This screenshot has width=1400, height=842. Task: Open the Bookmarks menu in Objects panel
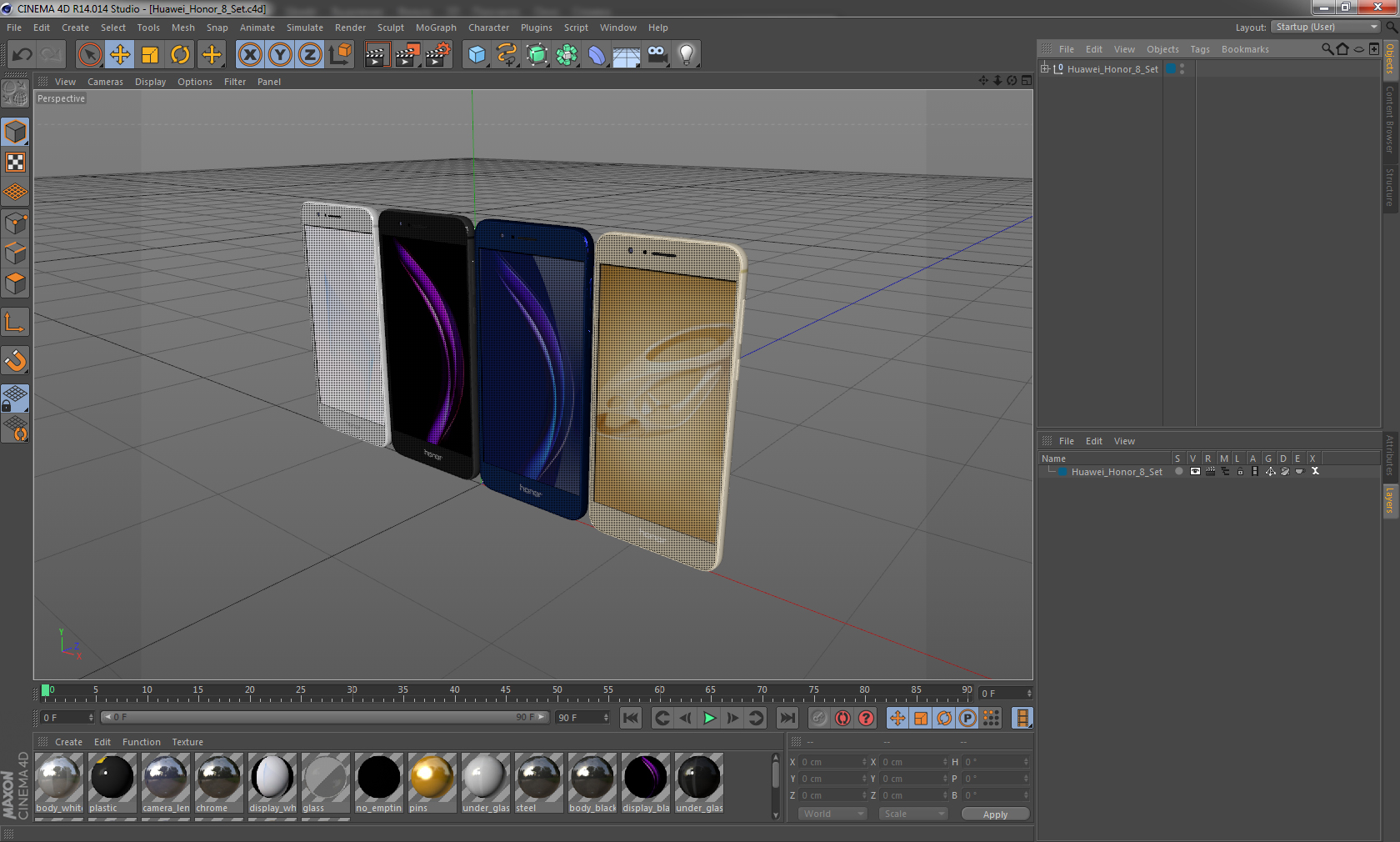click(1245, 49)
